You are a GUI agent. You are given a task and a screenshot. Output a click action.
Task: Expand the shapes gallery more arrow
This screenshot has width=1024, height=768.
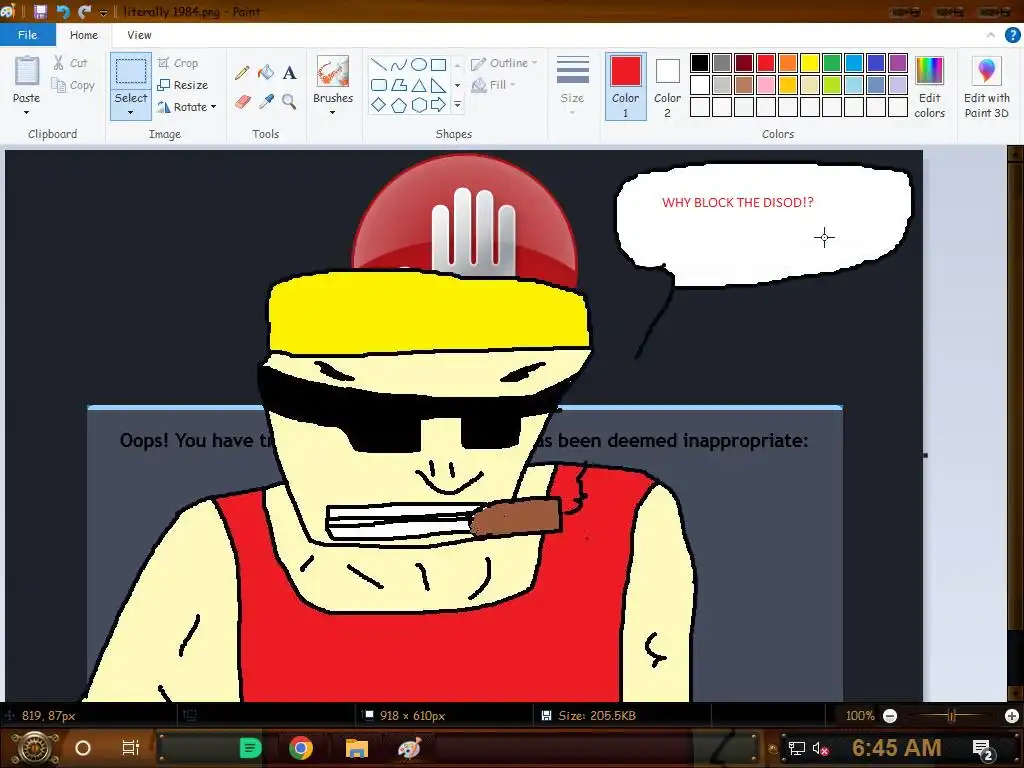point(457,104)
